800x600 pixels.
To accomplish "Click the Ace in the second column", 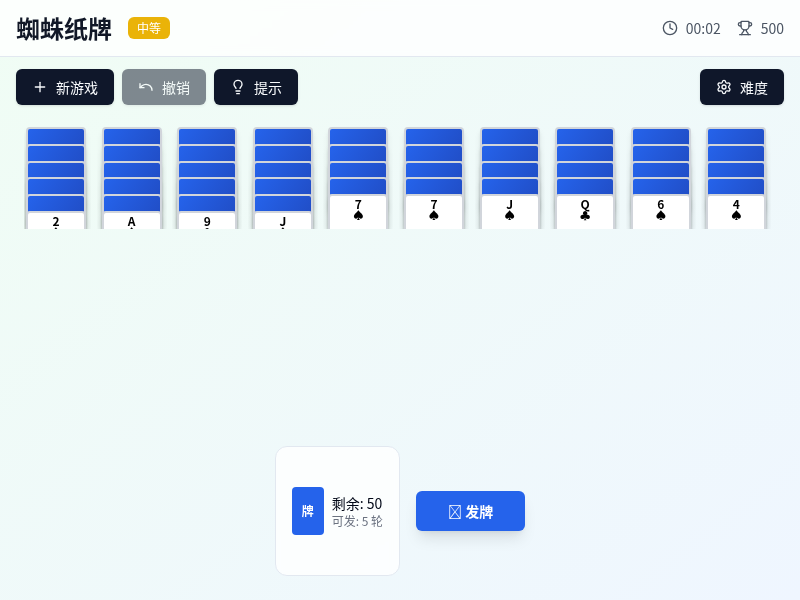I will (131, 220).
